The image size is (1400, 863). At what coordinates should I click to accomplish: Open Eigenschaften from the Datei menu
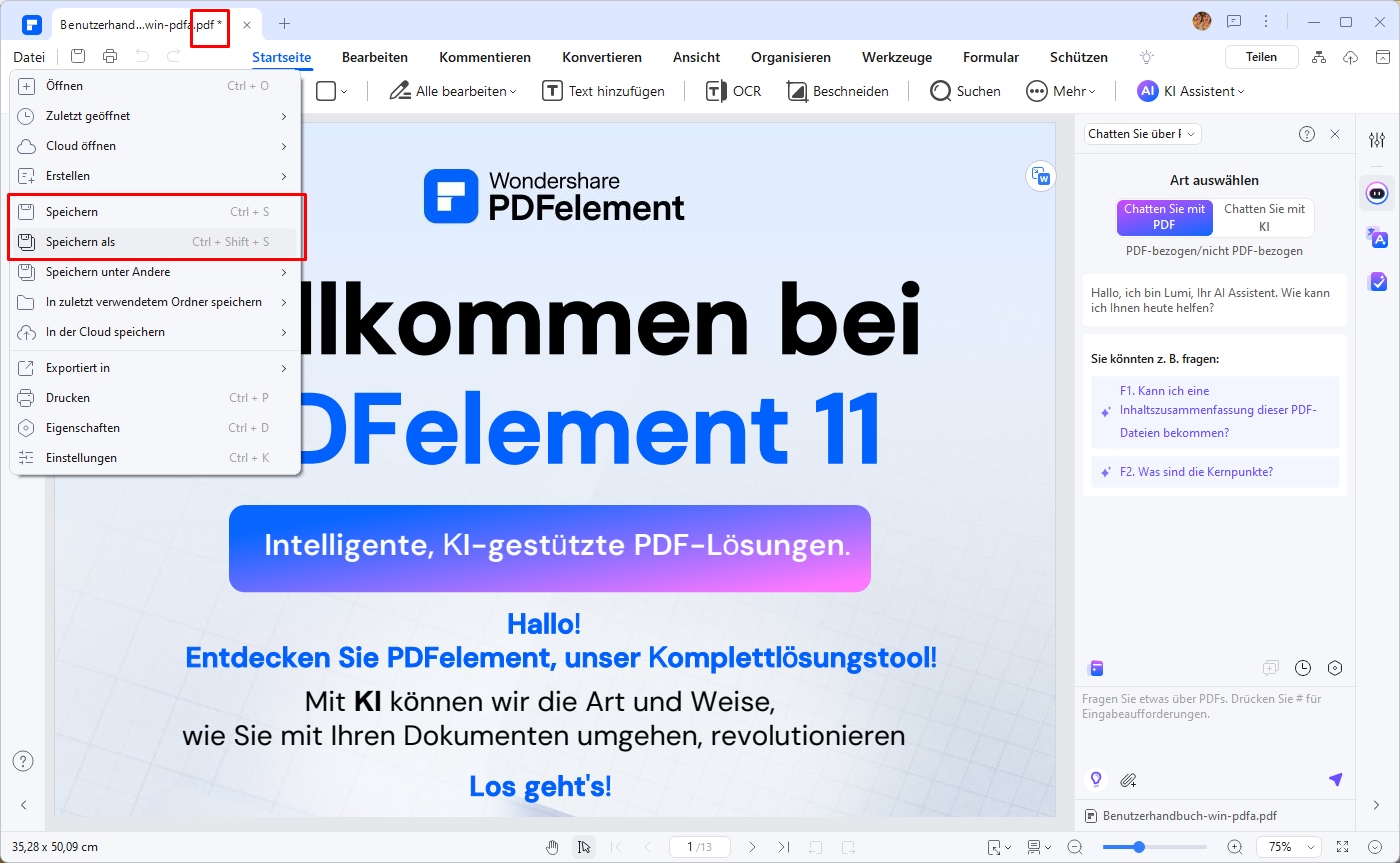click(156, 428)
